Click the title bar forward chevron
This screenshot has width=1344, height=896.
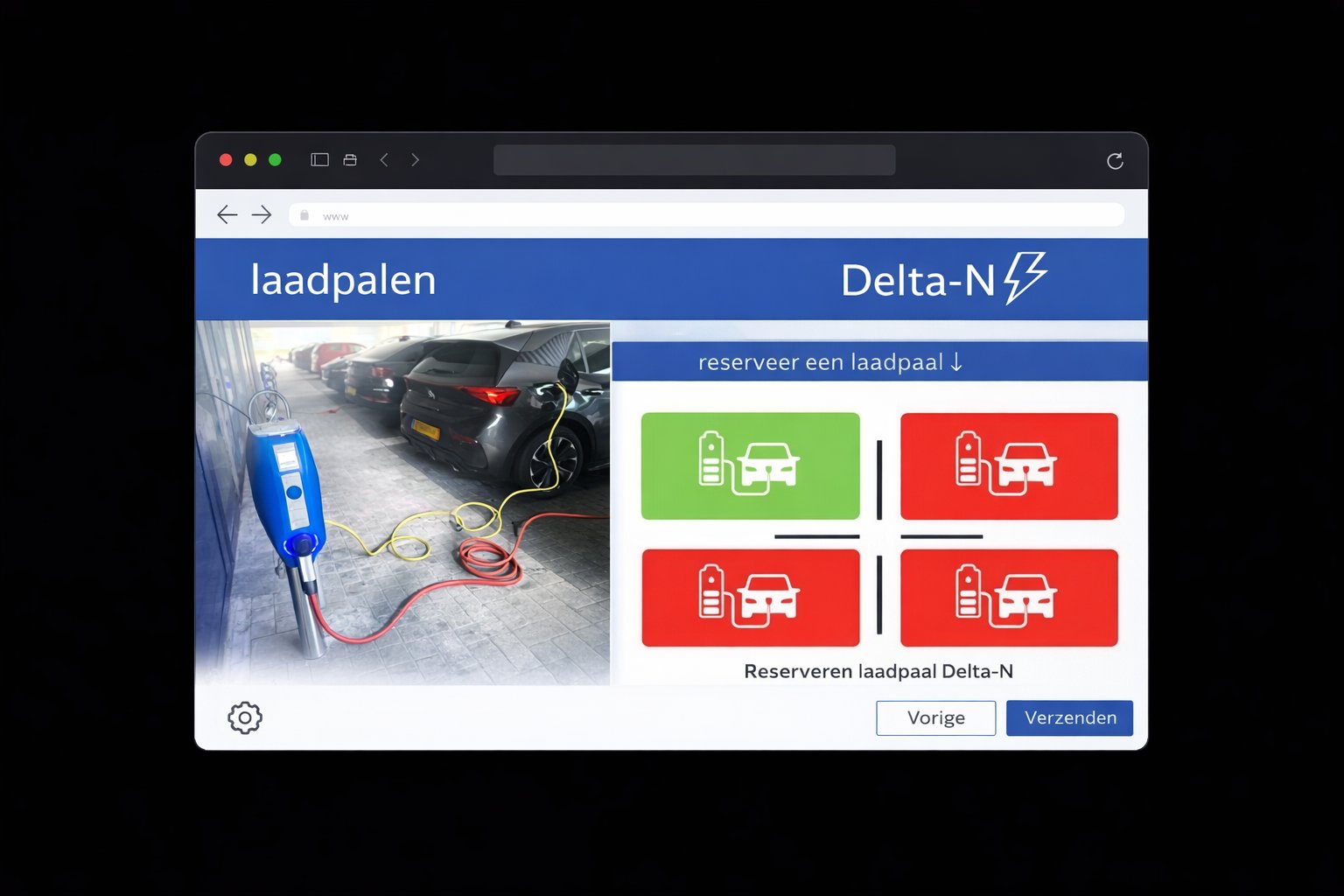(x=415, y=159)
